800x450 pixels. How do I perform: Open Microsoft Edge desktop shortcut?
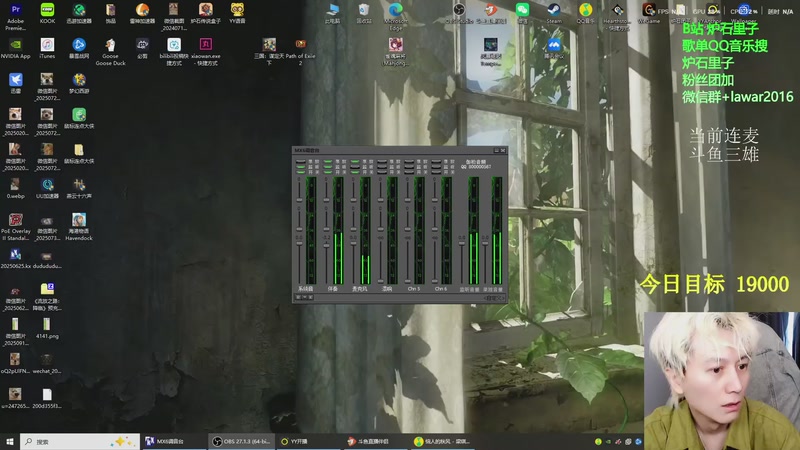[395, 15]
